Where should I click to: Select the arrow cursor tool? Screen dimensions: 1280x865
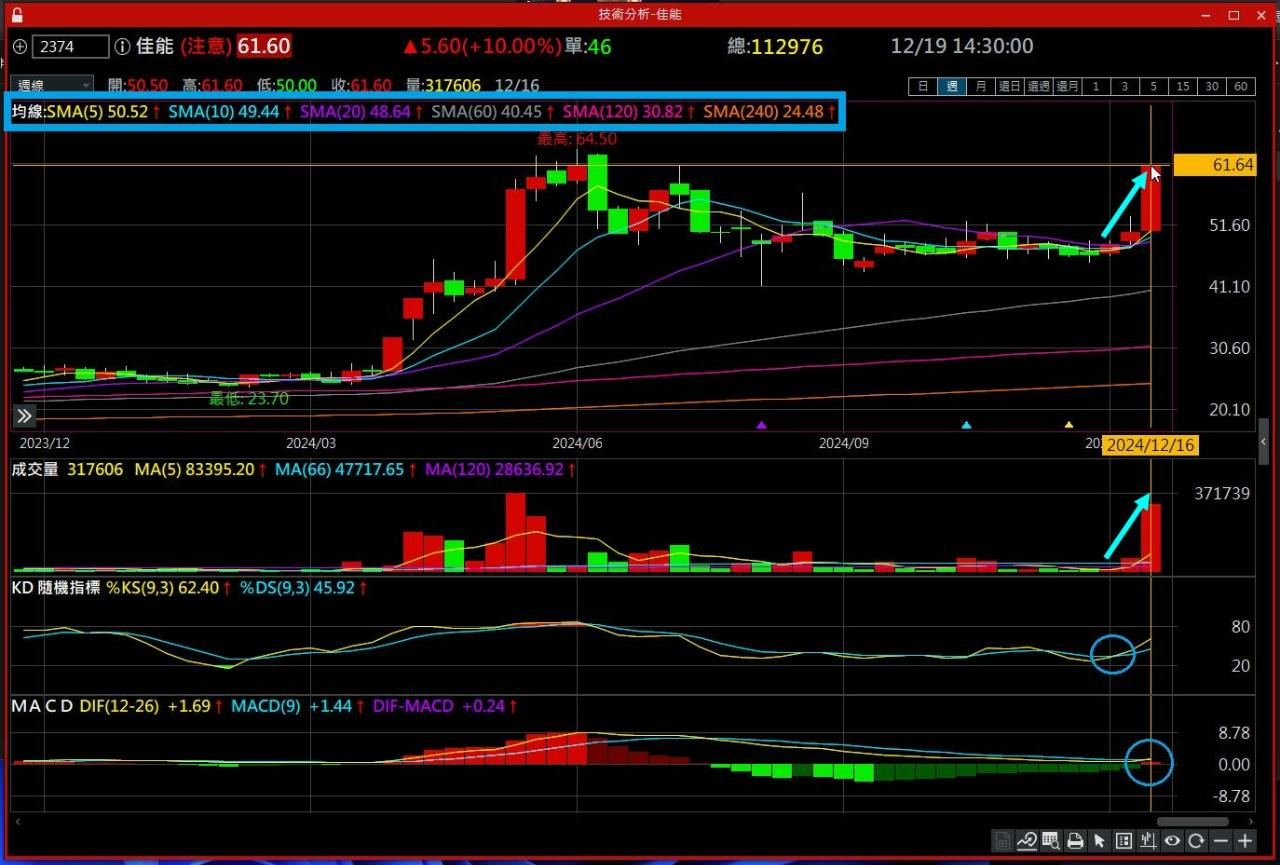[x=1099, y=841]
